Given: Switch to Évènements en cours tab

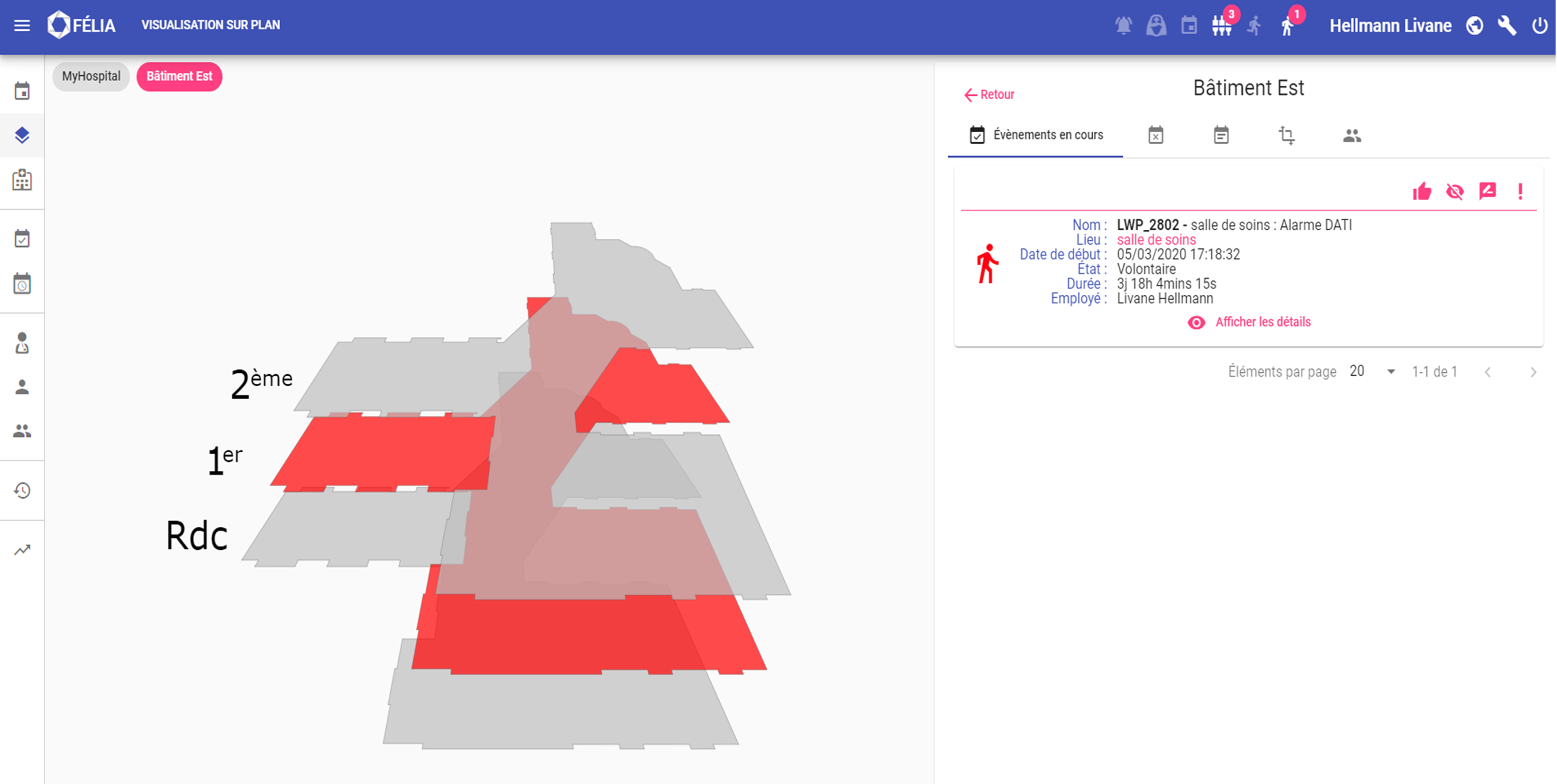Looking at the screenshot, I should click(1036, 135).
